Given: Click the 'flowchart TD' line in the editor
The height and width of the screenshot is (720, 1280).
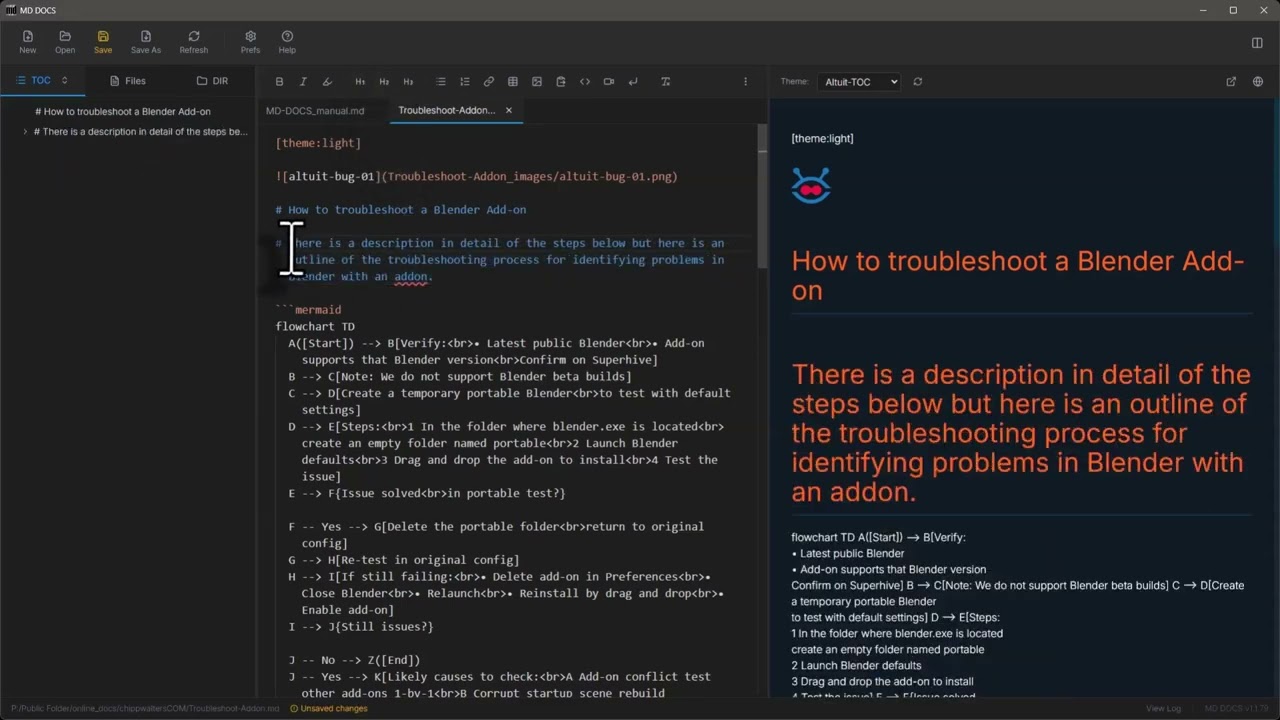Looking at the screenshot, I should [315, 327].
